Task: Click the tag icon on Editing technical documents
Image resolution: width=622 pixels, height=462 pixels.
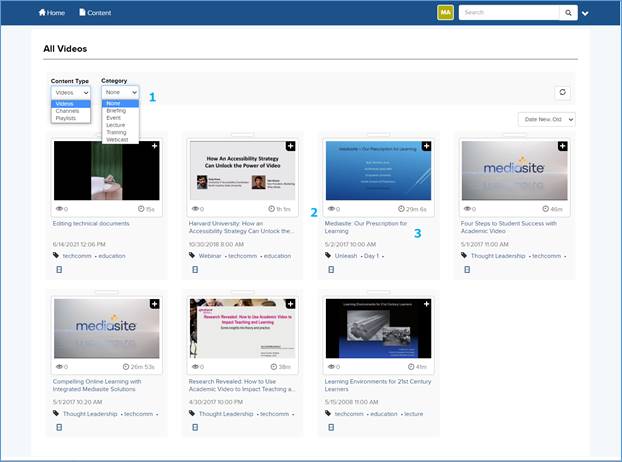Action: (x=56, y=255)
